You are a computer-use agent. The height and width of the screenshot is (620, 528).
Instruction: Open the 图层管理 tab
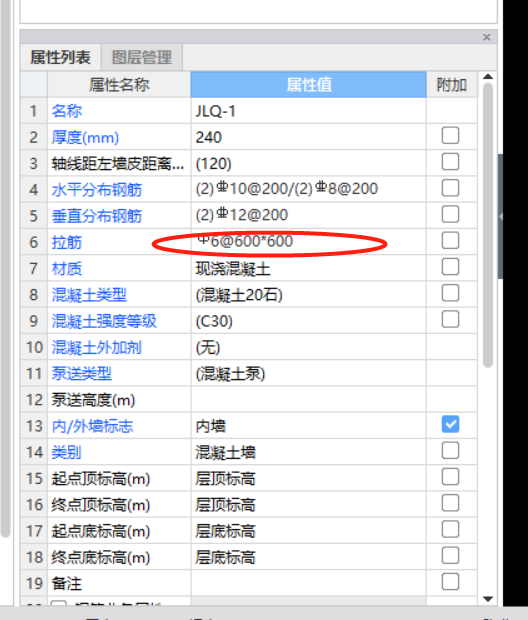pyautogui.click(x=142, y=57)
